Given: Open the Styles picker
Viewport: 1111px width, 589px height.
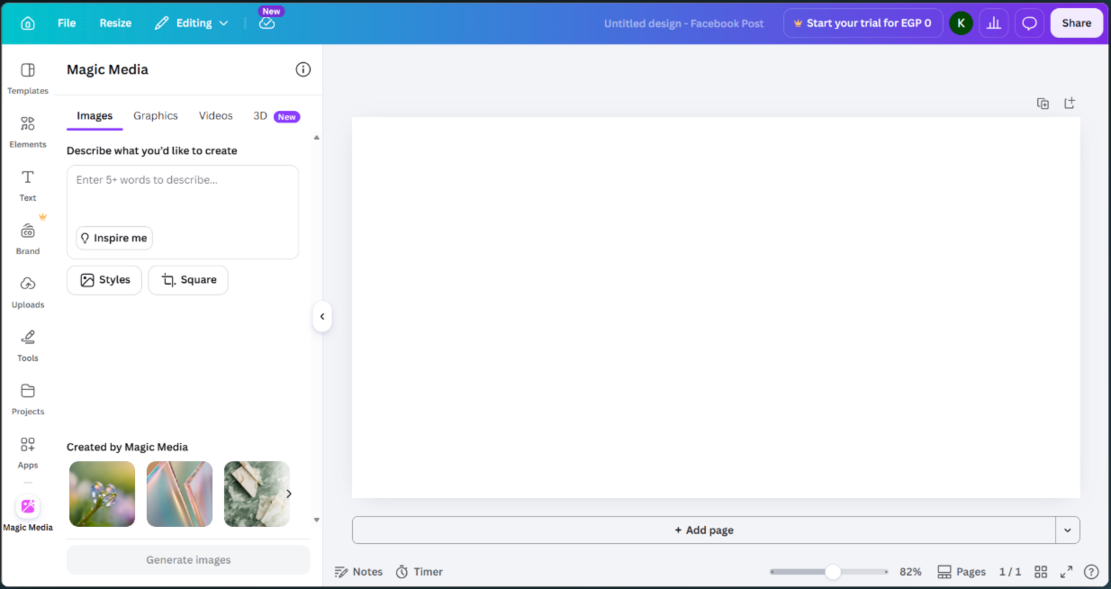Looking at the screenshot, I should [x=104, y=280].
